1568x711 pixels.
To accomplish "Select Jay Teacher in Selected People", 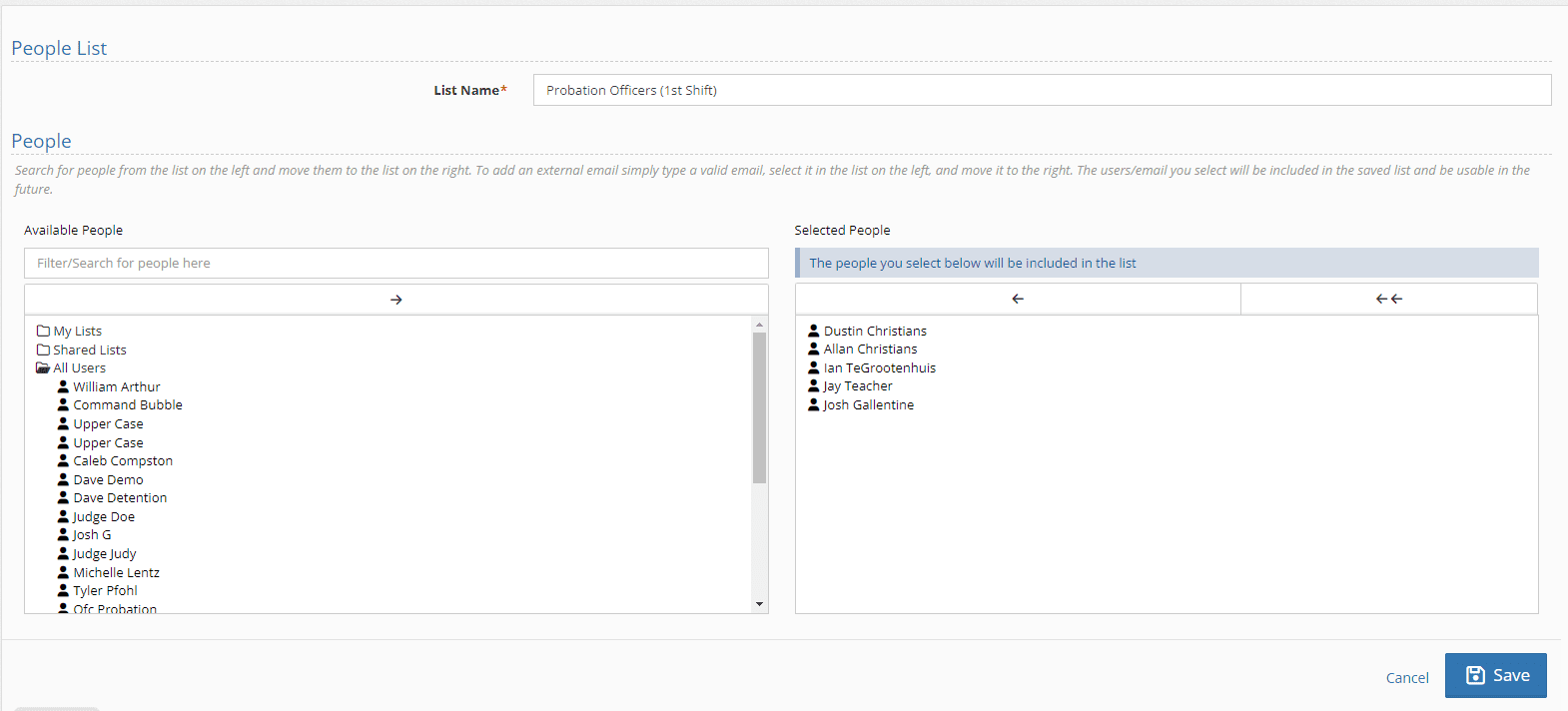I will point(858,385).
